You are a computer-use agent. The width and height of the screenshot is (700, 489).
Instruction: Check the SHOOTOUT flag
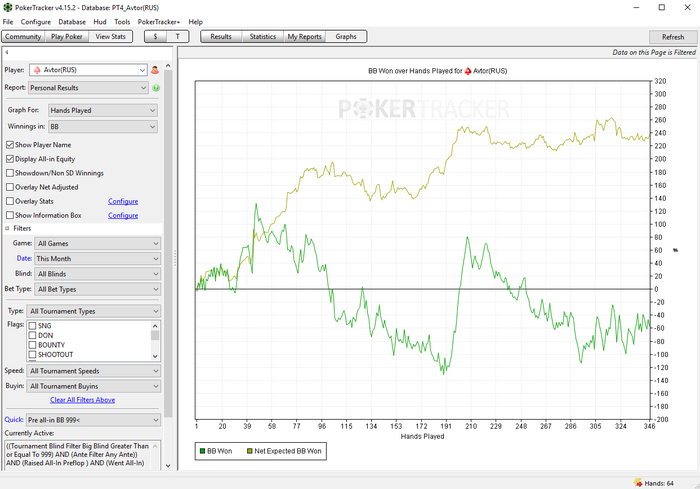tap(32, 355)
